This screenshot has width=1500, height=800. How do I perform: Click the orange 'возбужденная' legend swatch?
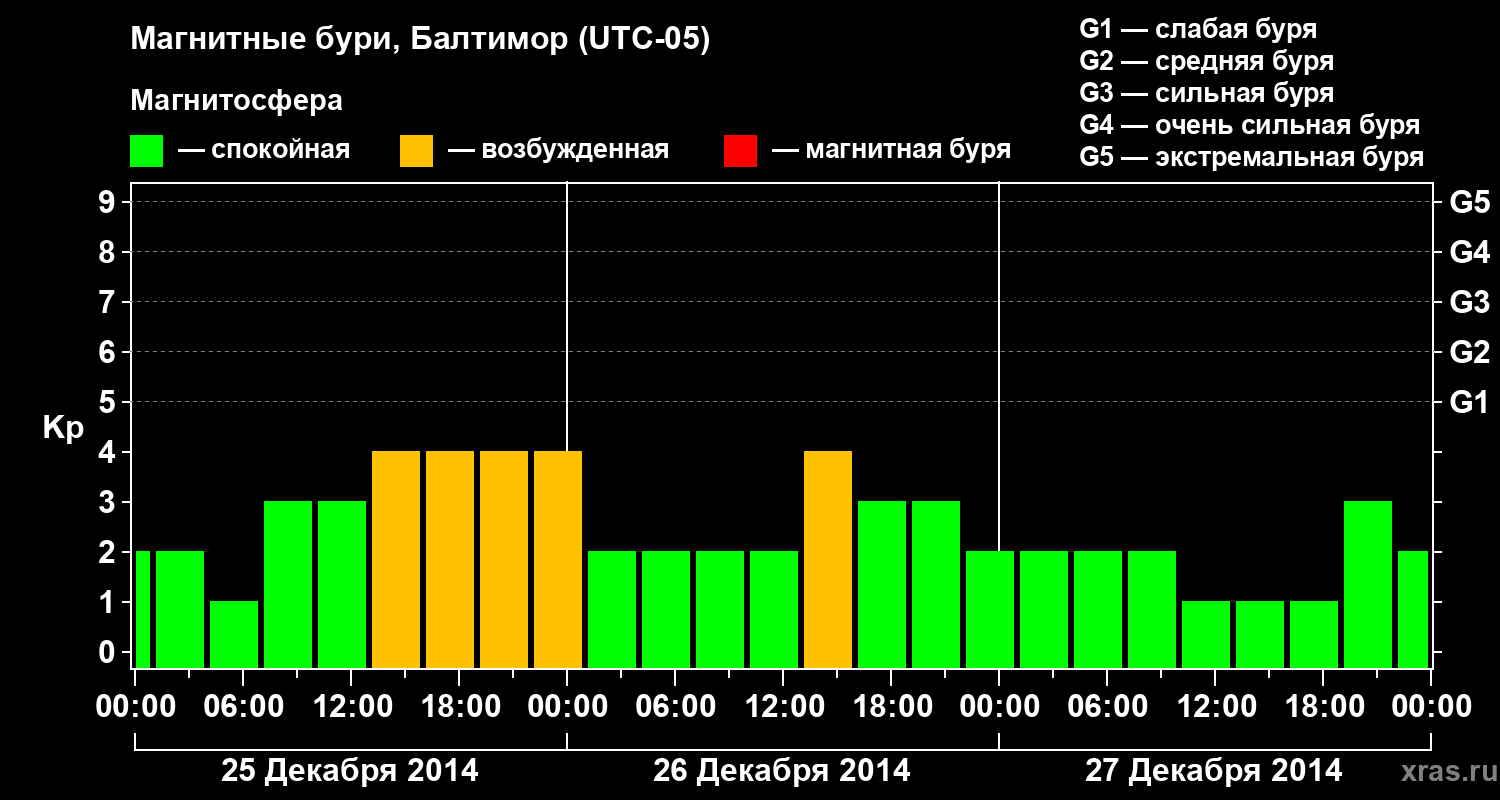(x=416, y=151)
